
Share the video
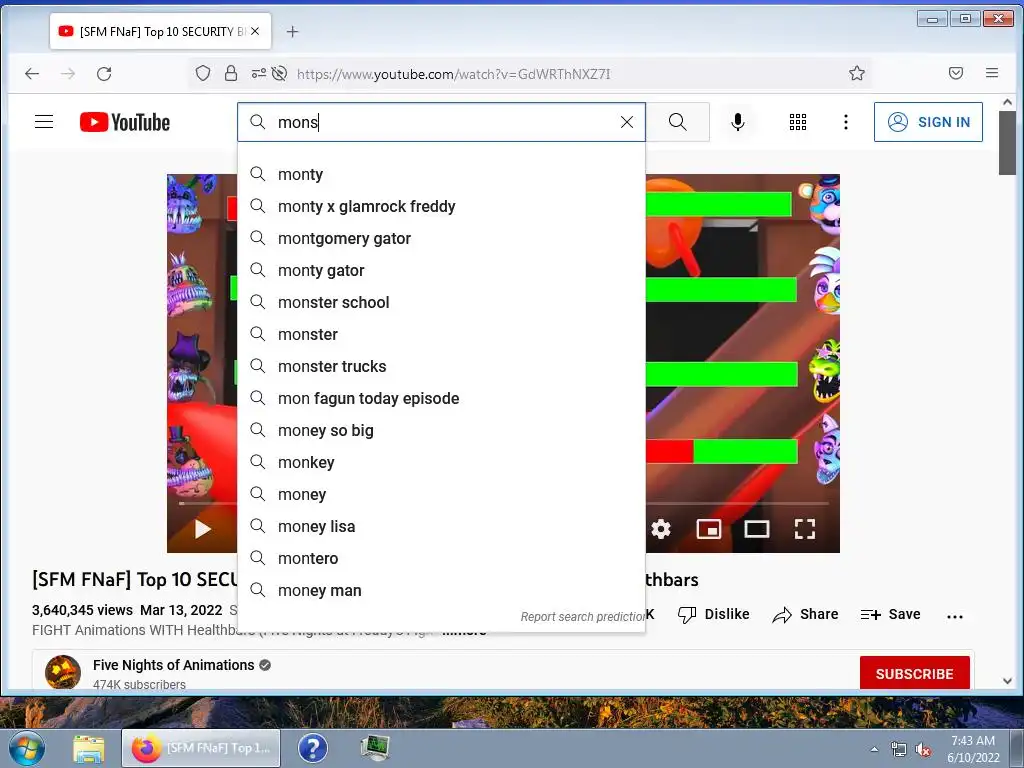point(805,615)
